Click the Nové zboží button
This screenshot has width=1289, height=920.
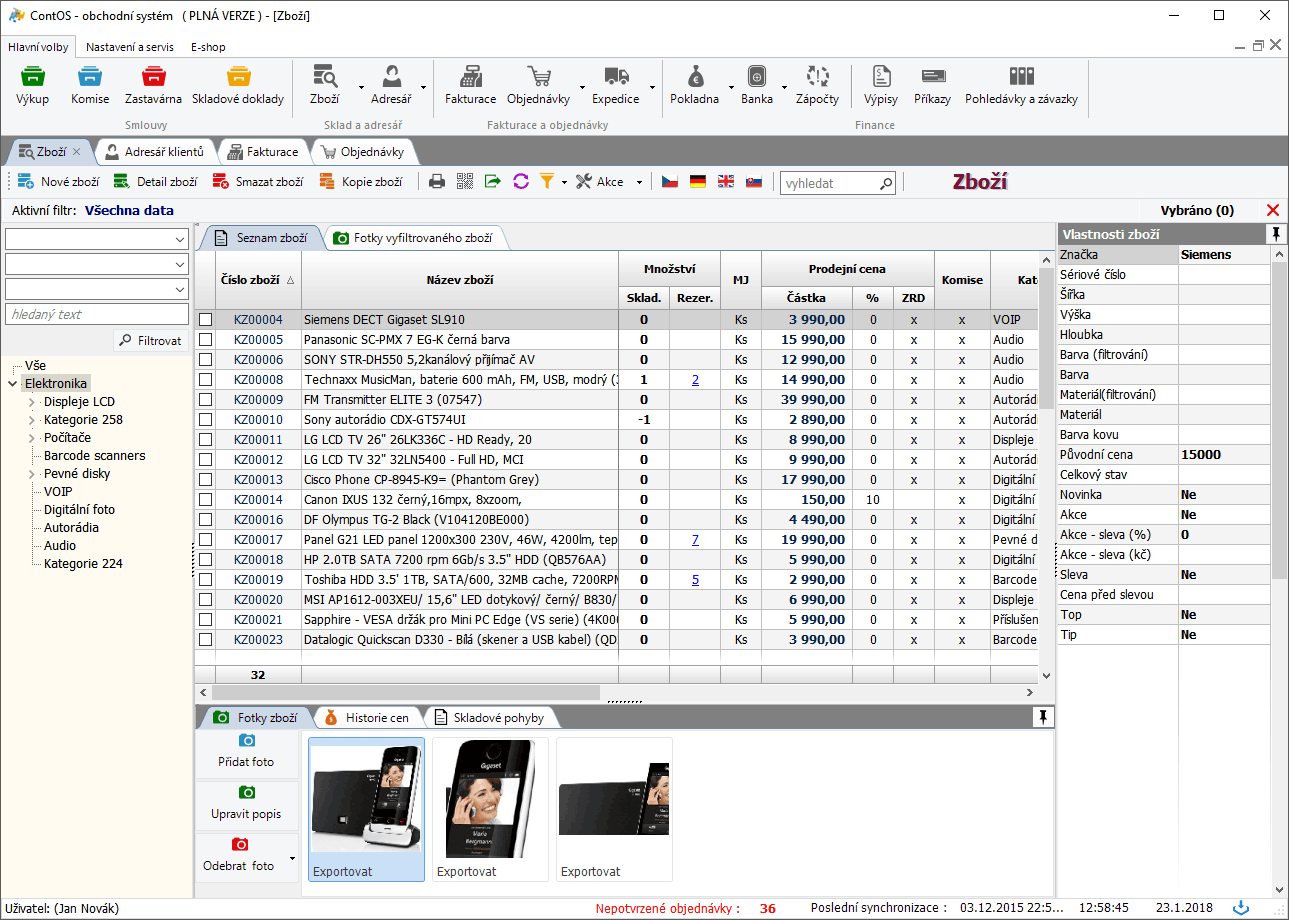[59, 182]
